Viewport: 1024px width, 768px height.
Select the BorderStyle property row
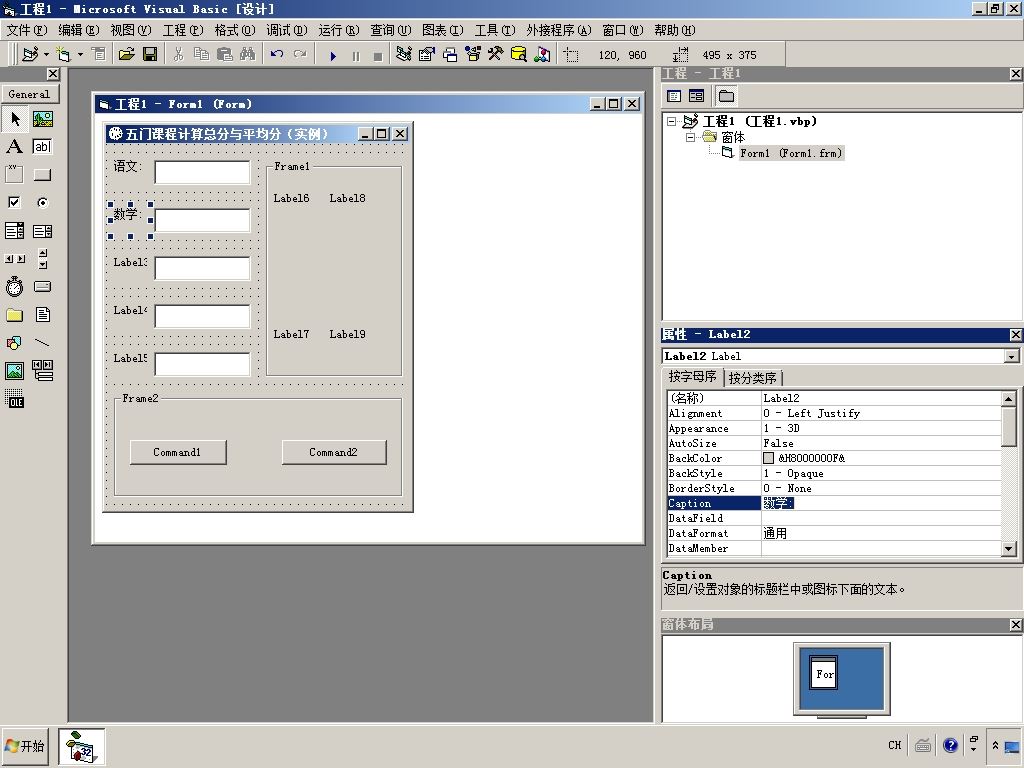834,488
